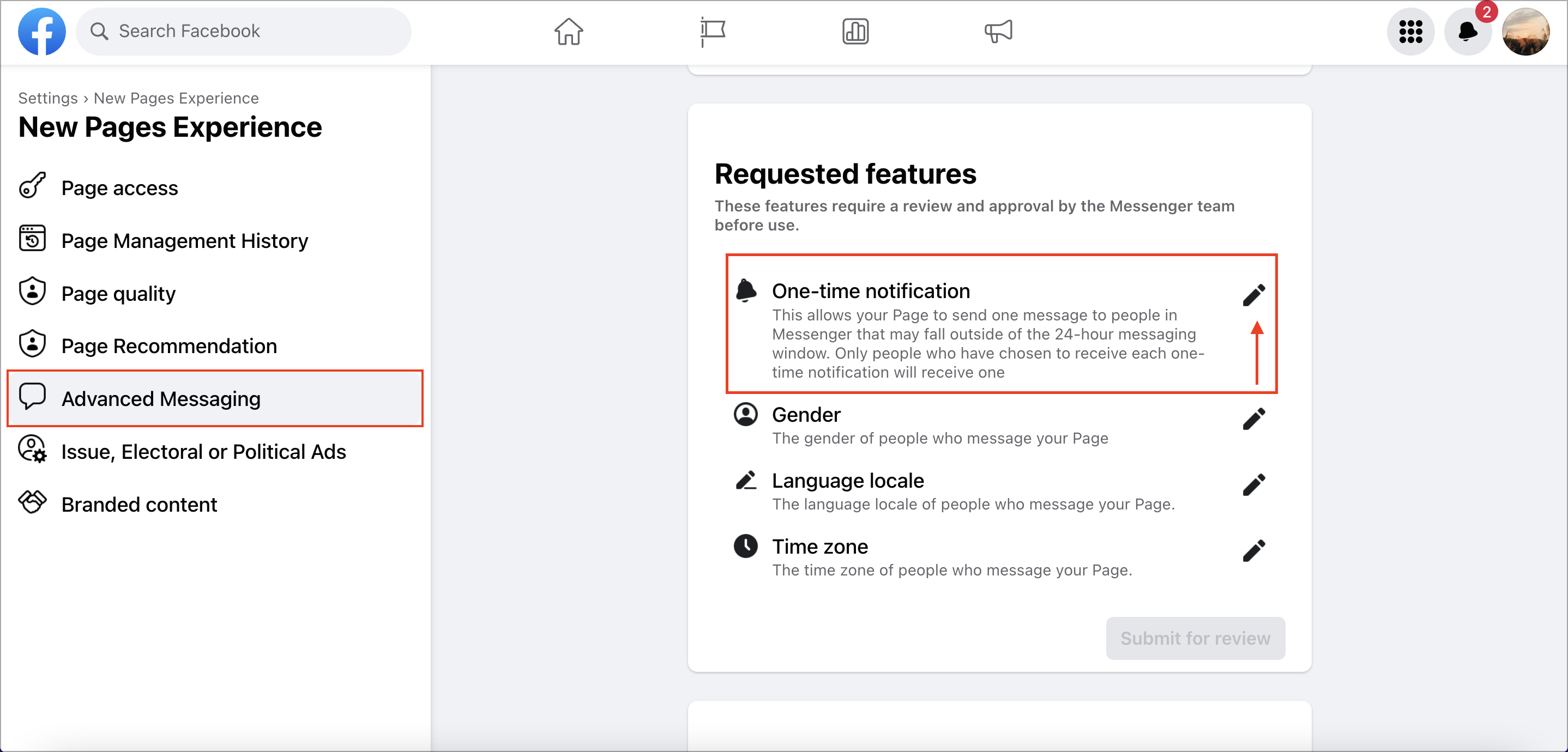The width and height of the screenshot is (1568, 752).
Task: Click the pencil icon for Language locale
Action: 1253,484
